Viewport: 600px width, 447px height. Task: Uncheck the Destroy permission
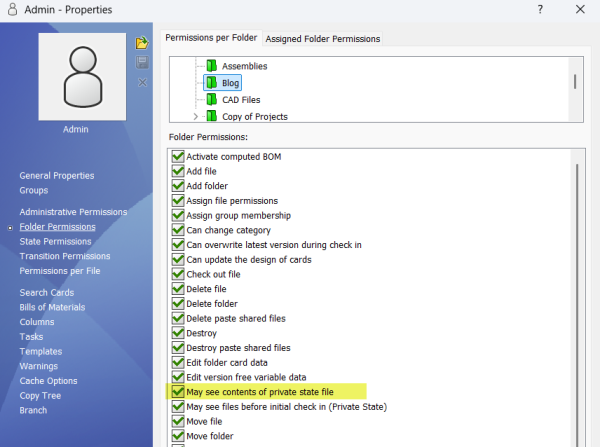point(178,333)
